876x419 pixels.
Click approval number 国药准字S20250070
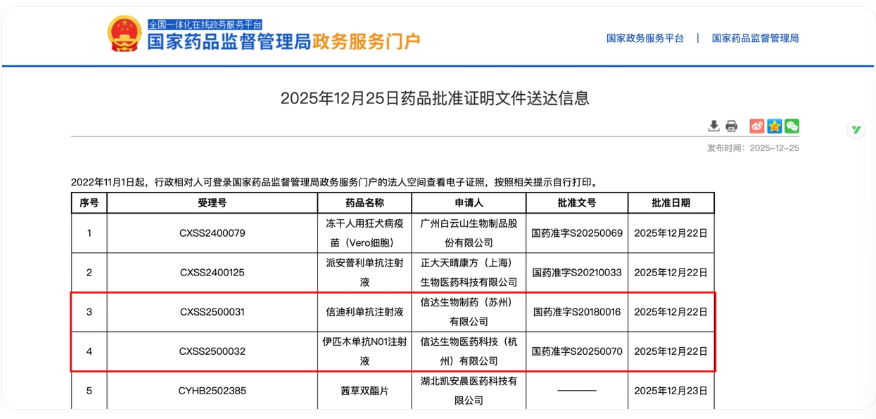[x=576, y=351]
